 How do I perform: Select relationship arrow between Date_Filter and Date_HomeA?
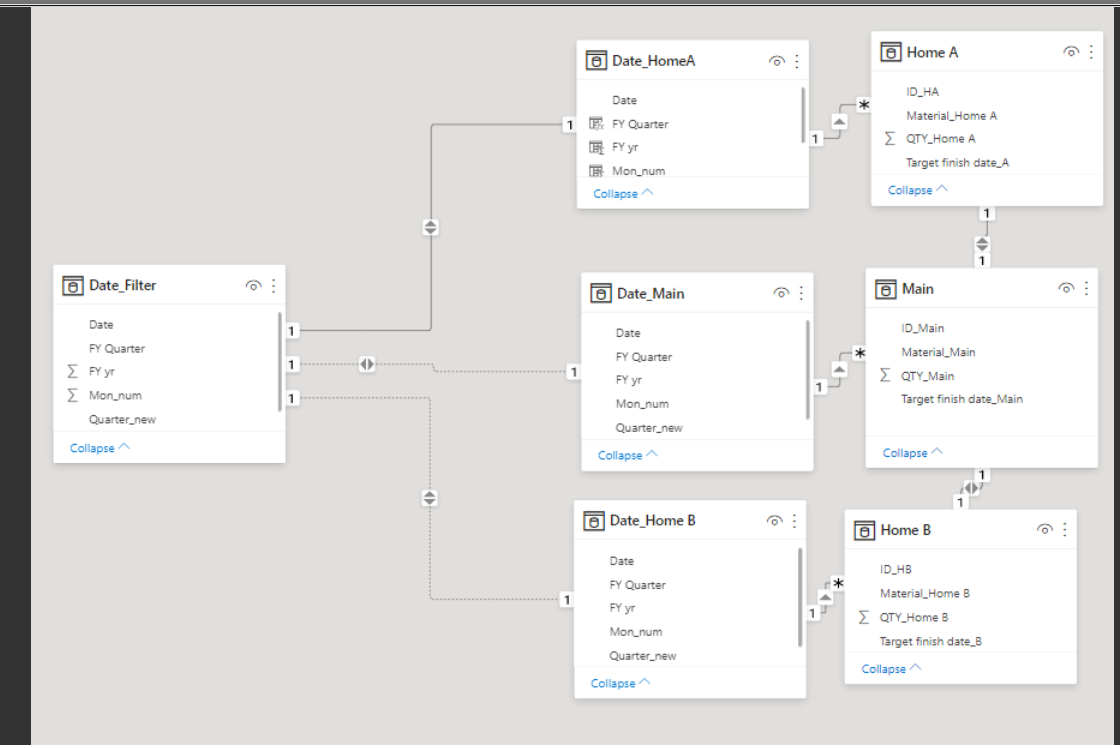430,227
